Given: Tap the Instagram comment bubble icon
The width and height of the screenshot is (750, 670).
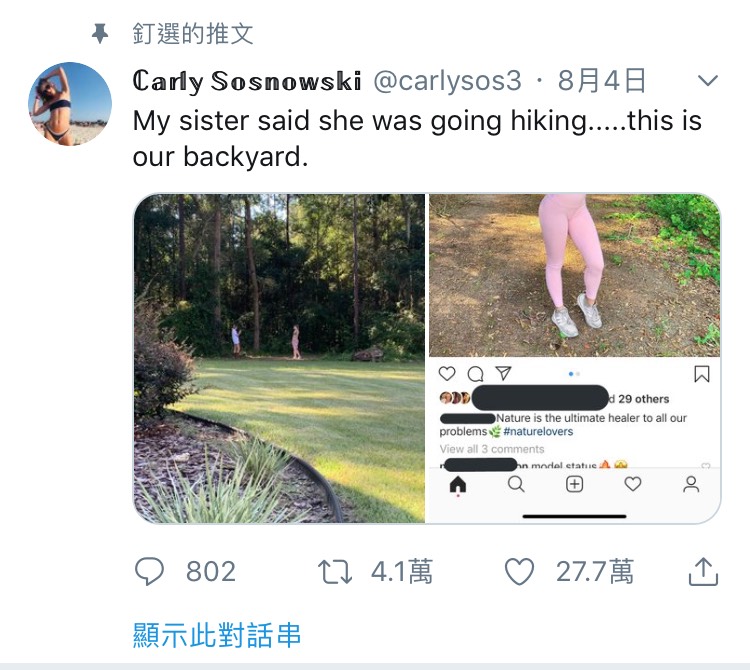Looking at the screenshot, I should (x=476, y=374).
